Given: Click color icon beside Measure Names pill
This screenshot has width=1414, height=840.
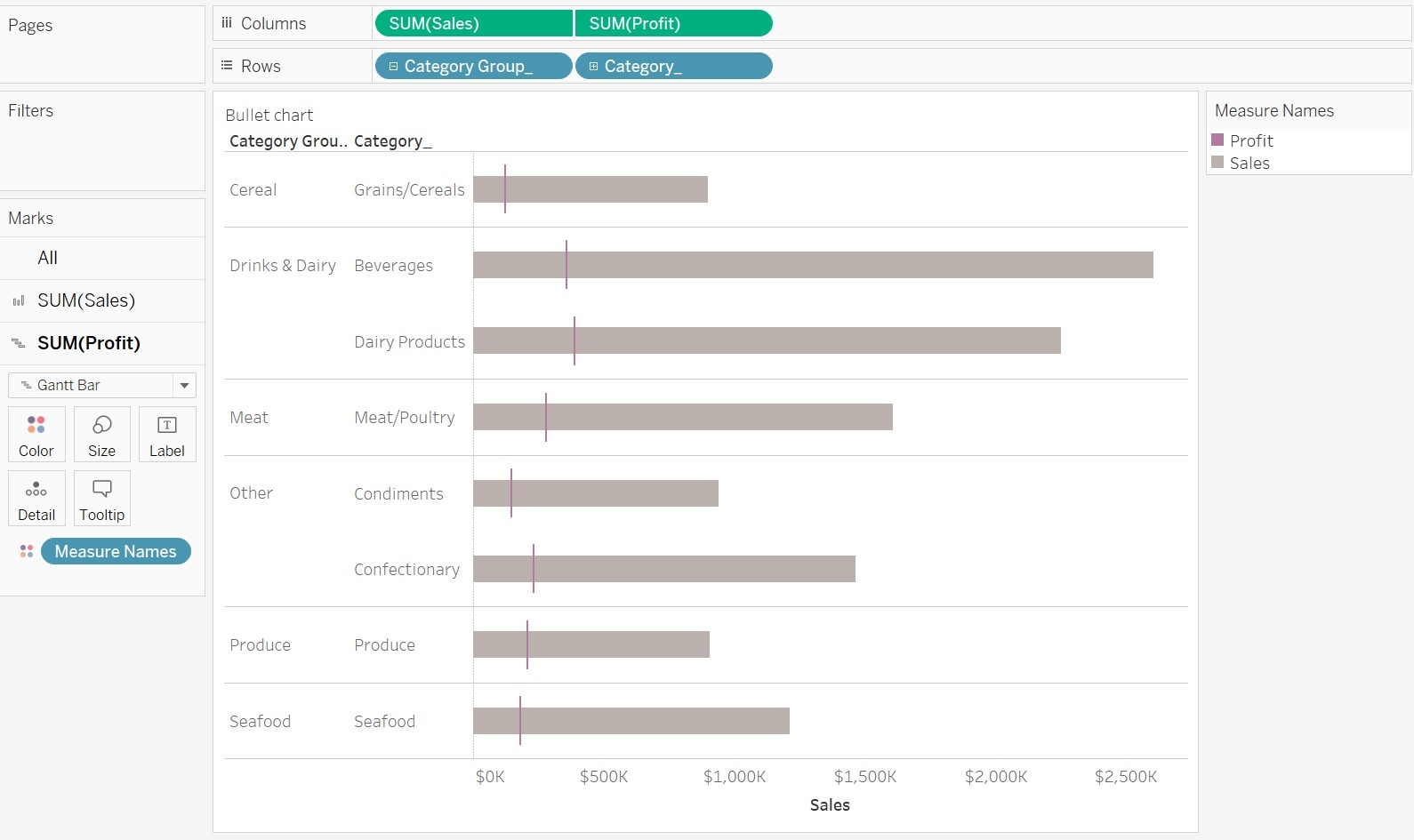Looking at the screenshot, I should pos(27,552).
